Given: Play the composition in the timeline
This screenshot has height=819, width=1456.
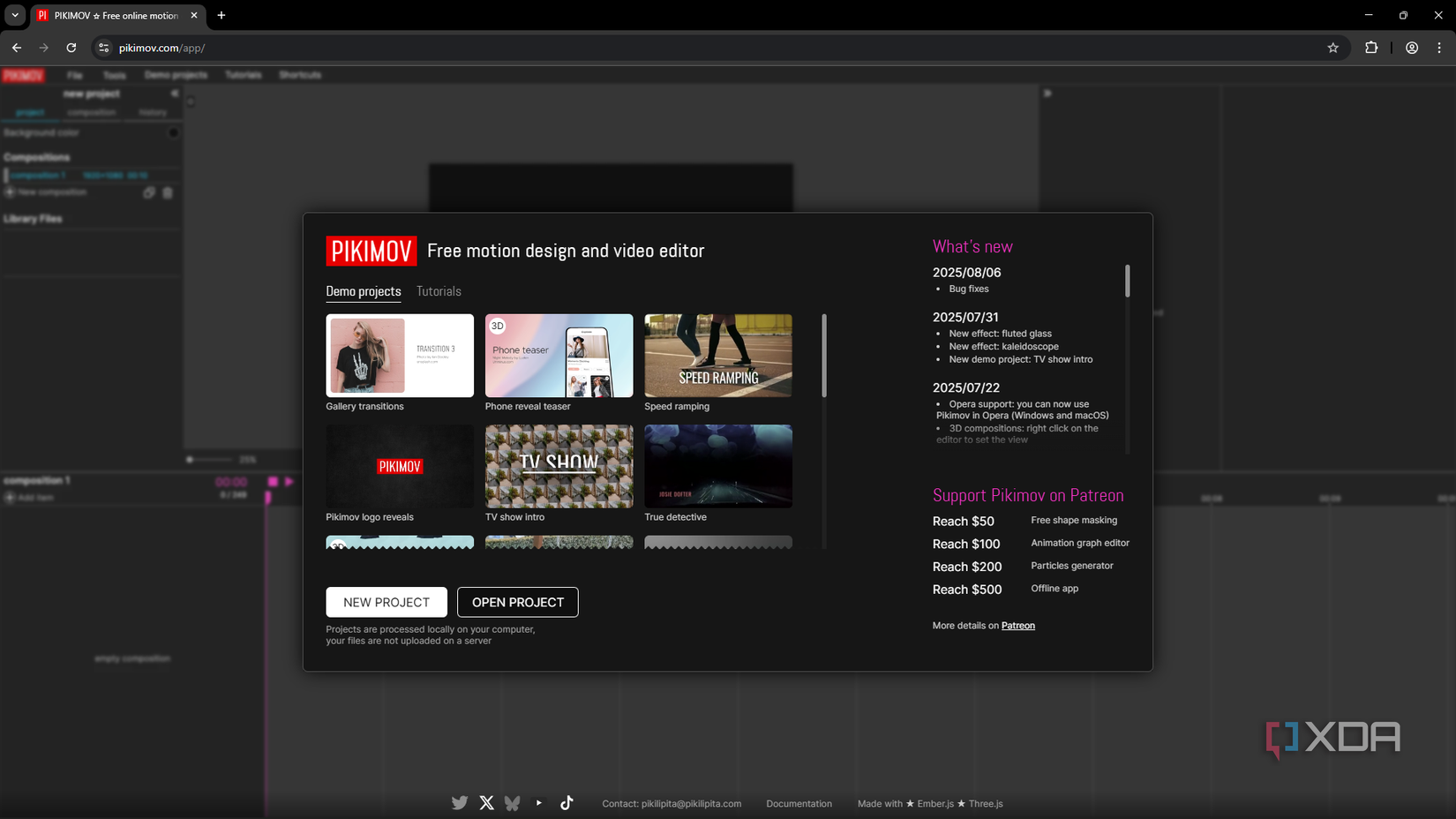Looking at the screenshot, I should 289,482.
